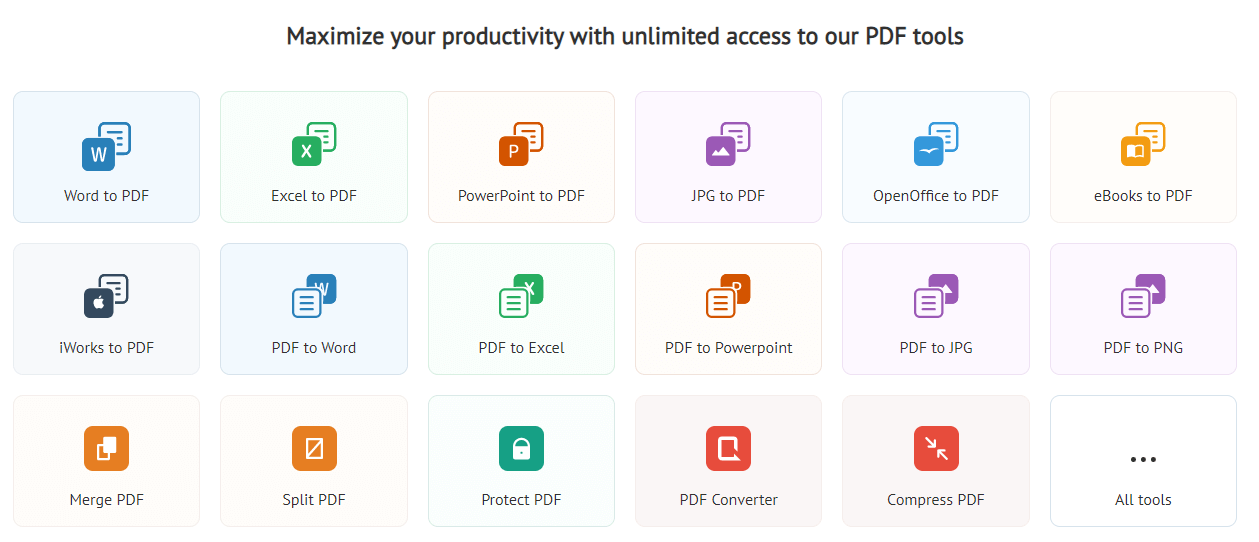This screenshot has width=1259, height=542.
Task: Go to PDF to Excel
Action: [x=521, y=348]
